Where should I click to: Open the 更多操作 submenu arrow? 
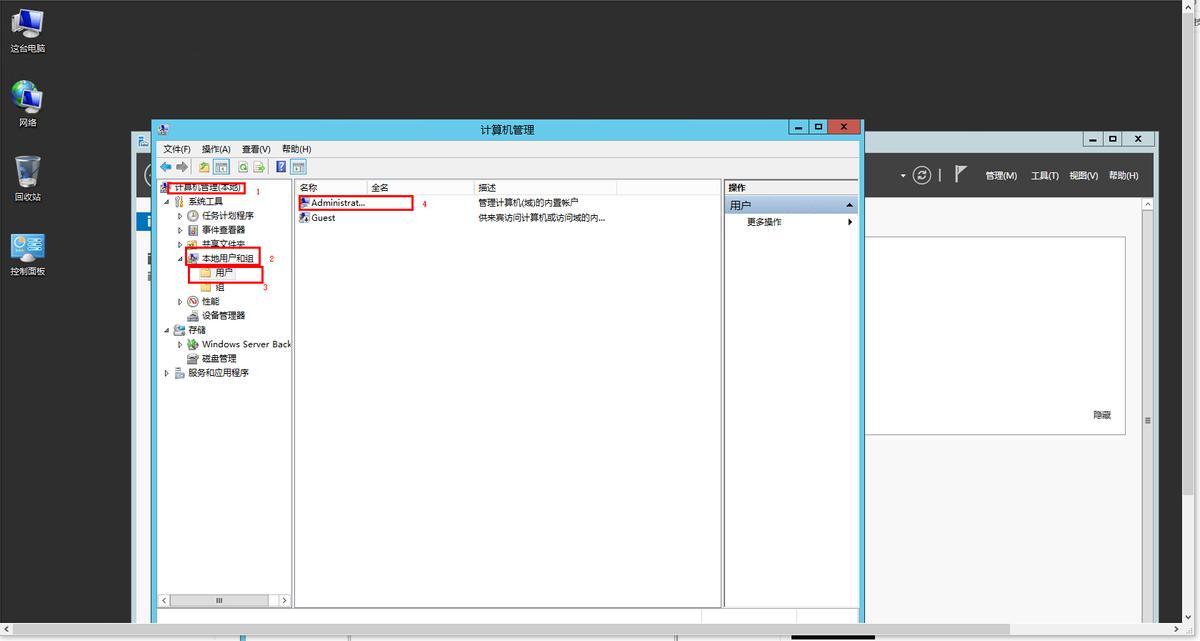point(851,222)
